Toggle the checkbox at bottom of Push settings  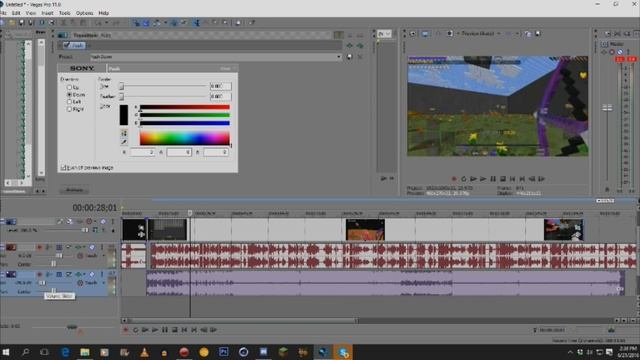[63, 168]
